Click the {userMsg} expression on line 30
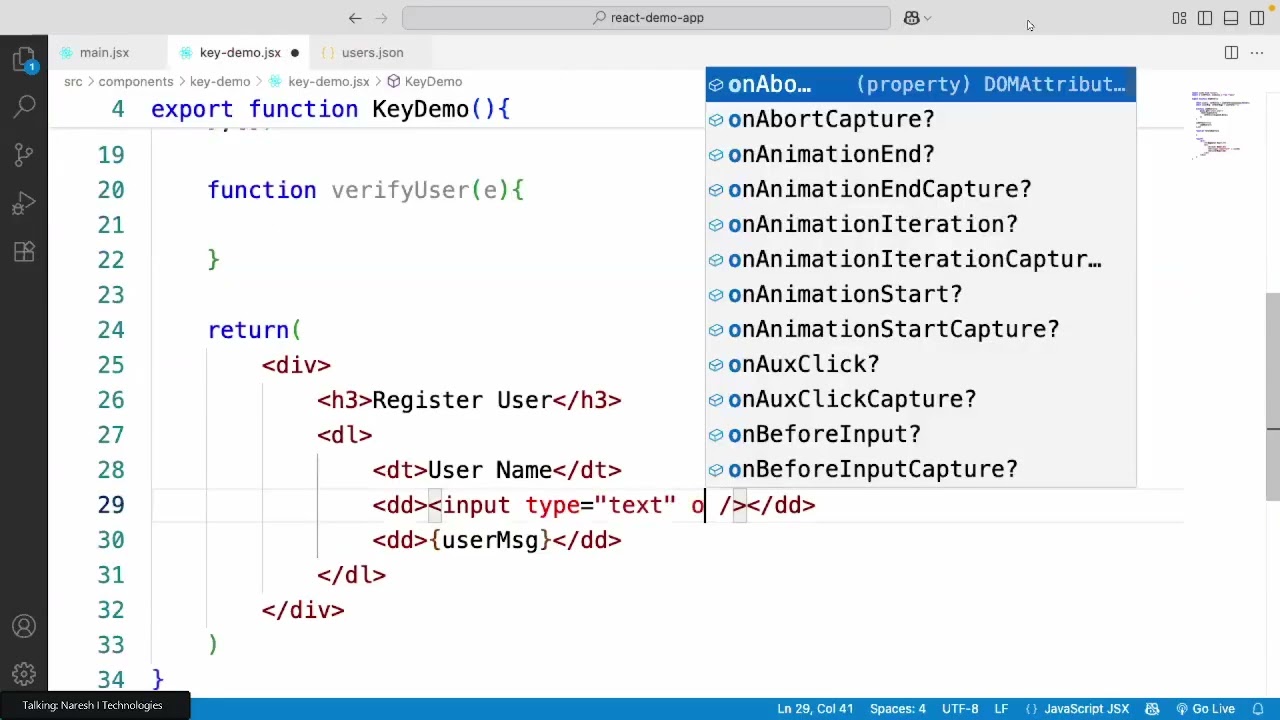The image size is (1280, 720). point(490,540)
